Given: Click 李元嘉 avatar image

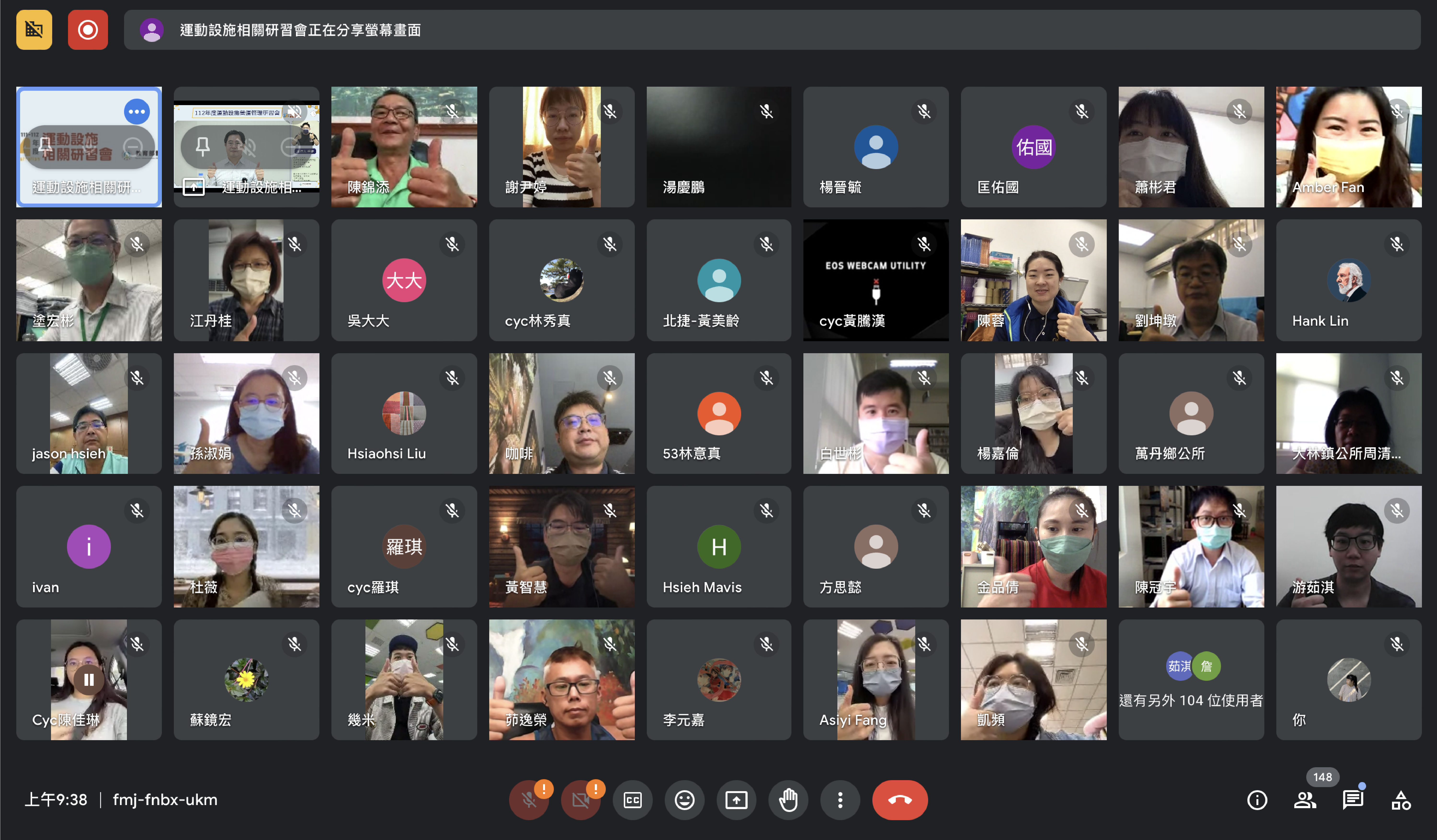Looking at the screenshot, I should [x=719, y=680].
